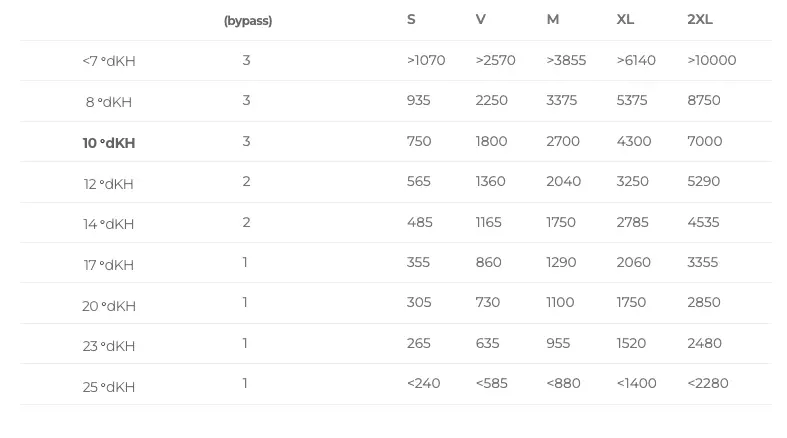Click bypass value for 12 °dKH row
This screenshot has height=438, width=787.
pyautogui.click(x=246, y=182)
